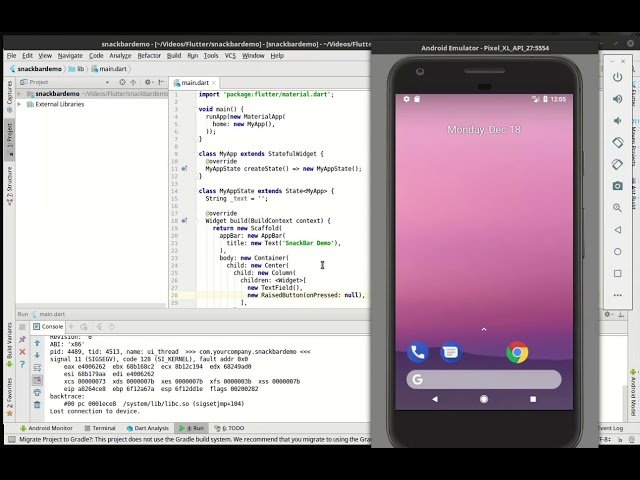The height and width of the screenshot is (480, 640).
Task: Click hot reload lightning icon
Action: (x=71, y=327)
